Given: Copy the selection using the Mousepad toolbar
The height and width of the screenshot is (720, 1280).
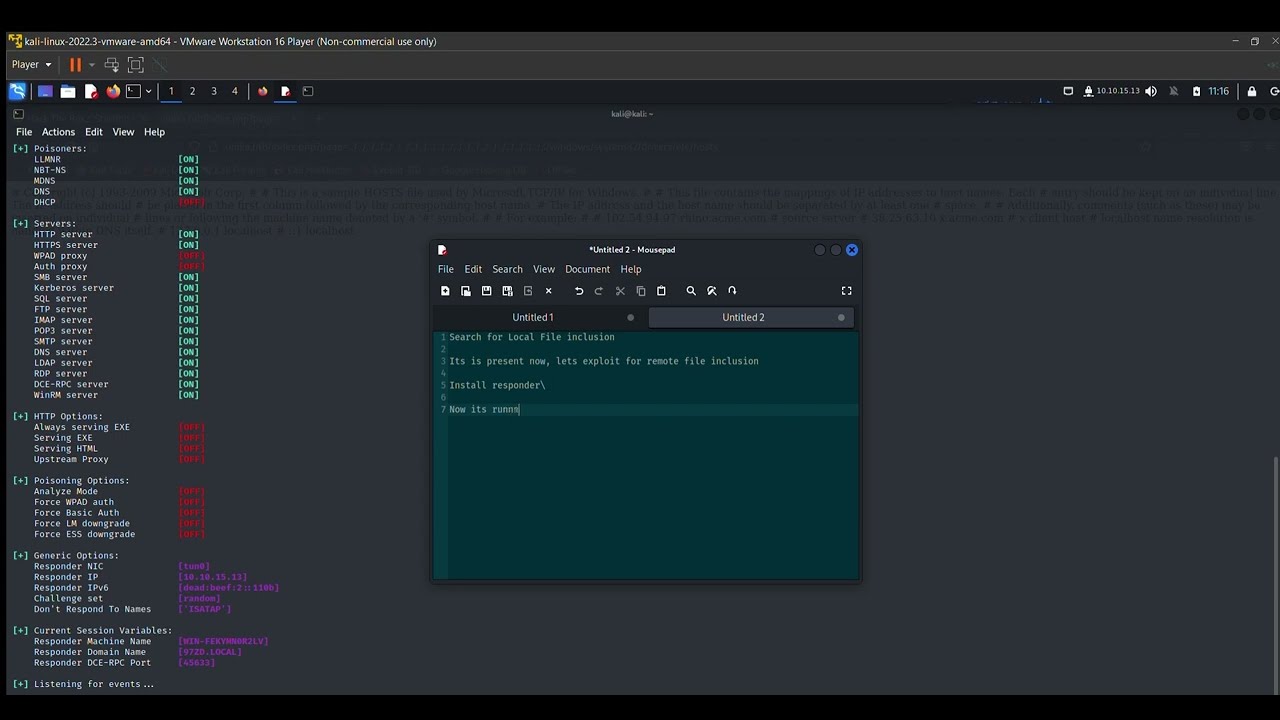Looking at the screenshot, I should tap(641, 291).
